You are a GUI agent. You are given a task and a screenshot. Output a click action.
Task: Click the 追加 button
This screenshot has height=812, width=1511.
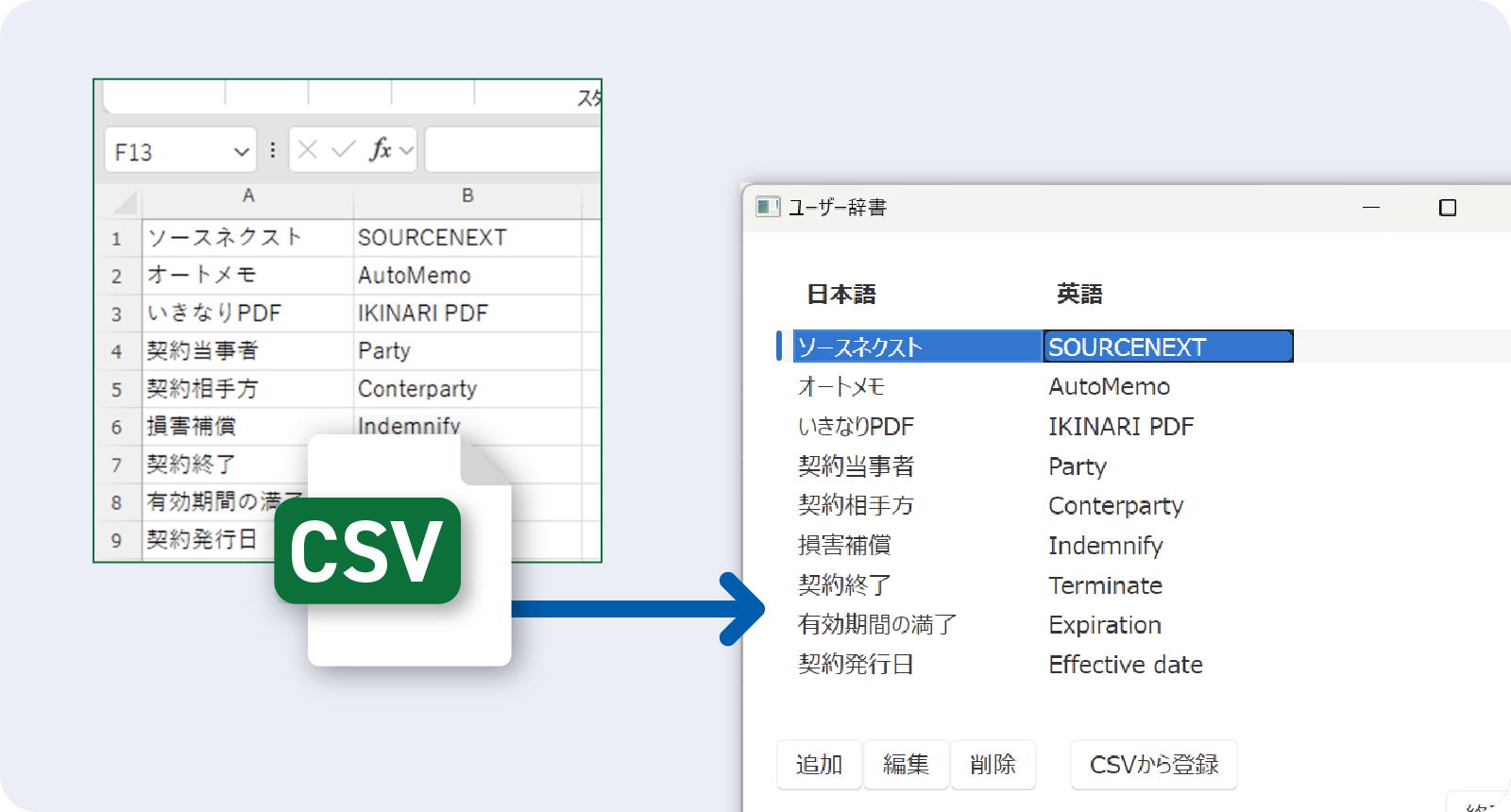(x=820, y=764)
